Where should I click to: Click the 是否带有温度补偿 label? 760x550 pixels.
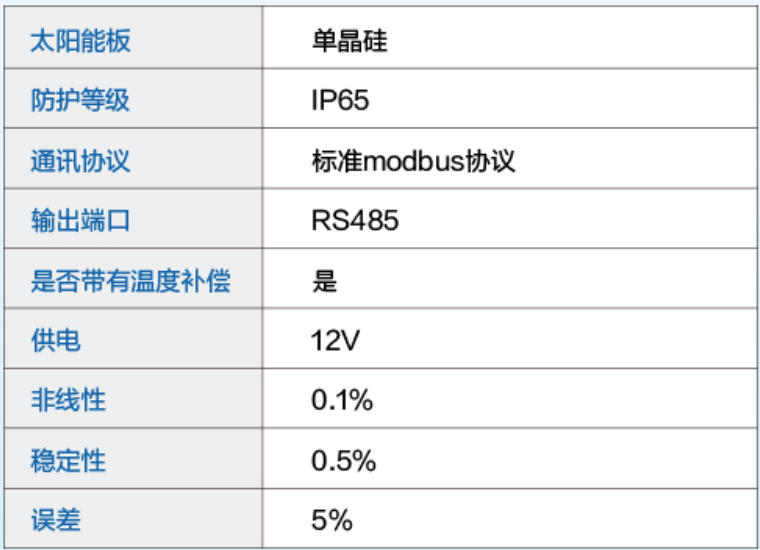pos(131,281)
